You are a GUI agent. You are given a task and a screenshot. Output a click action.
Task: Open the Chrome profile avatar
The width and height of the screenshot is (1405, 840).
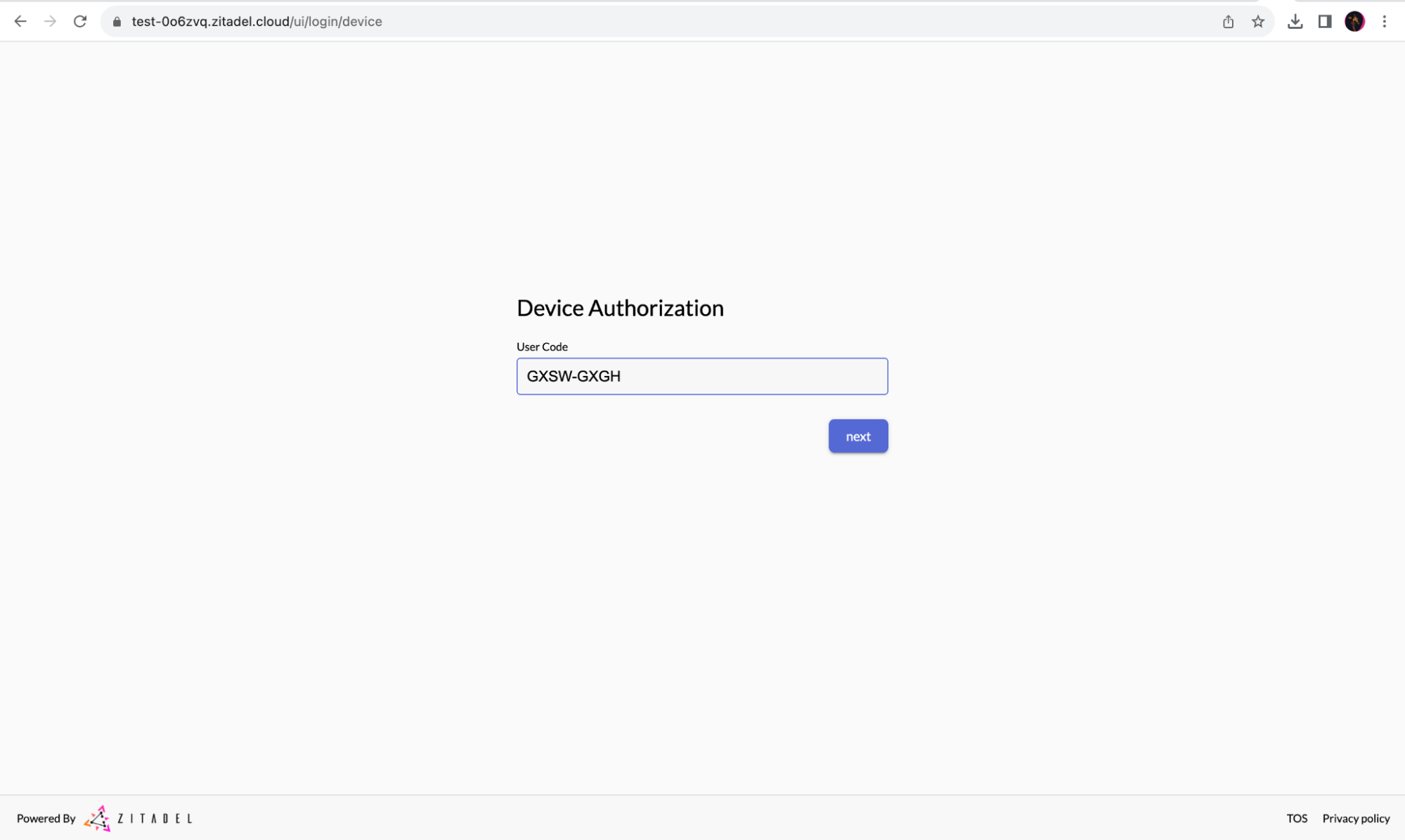pos(1354,22)
